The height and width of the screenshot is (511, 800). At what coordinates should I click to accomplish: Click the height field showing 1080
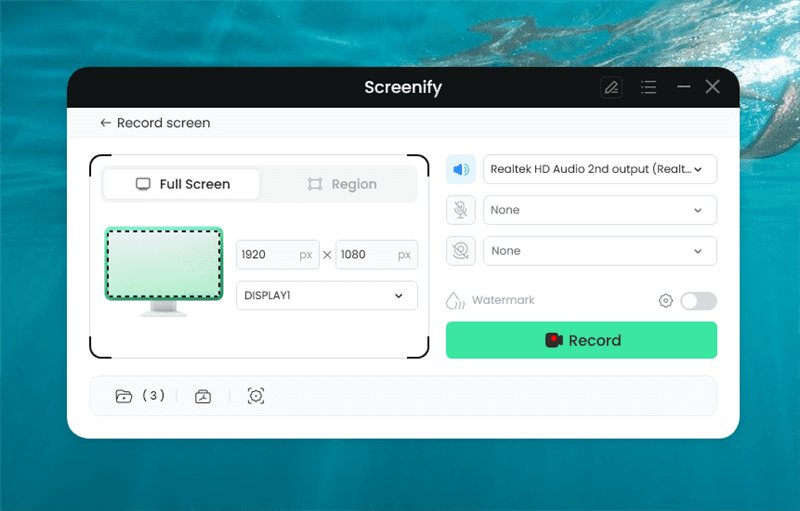pyautogui.click(x=377, y=254)
